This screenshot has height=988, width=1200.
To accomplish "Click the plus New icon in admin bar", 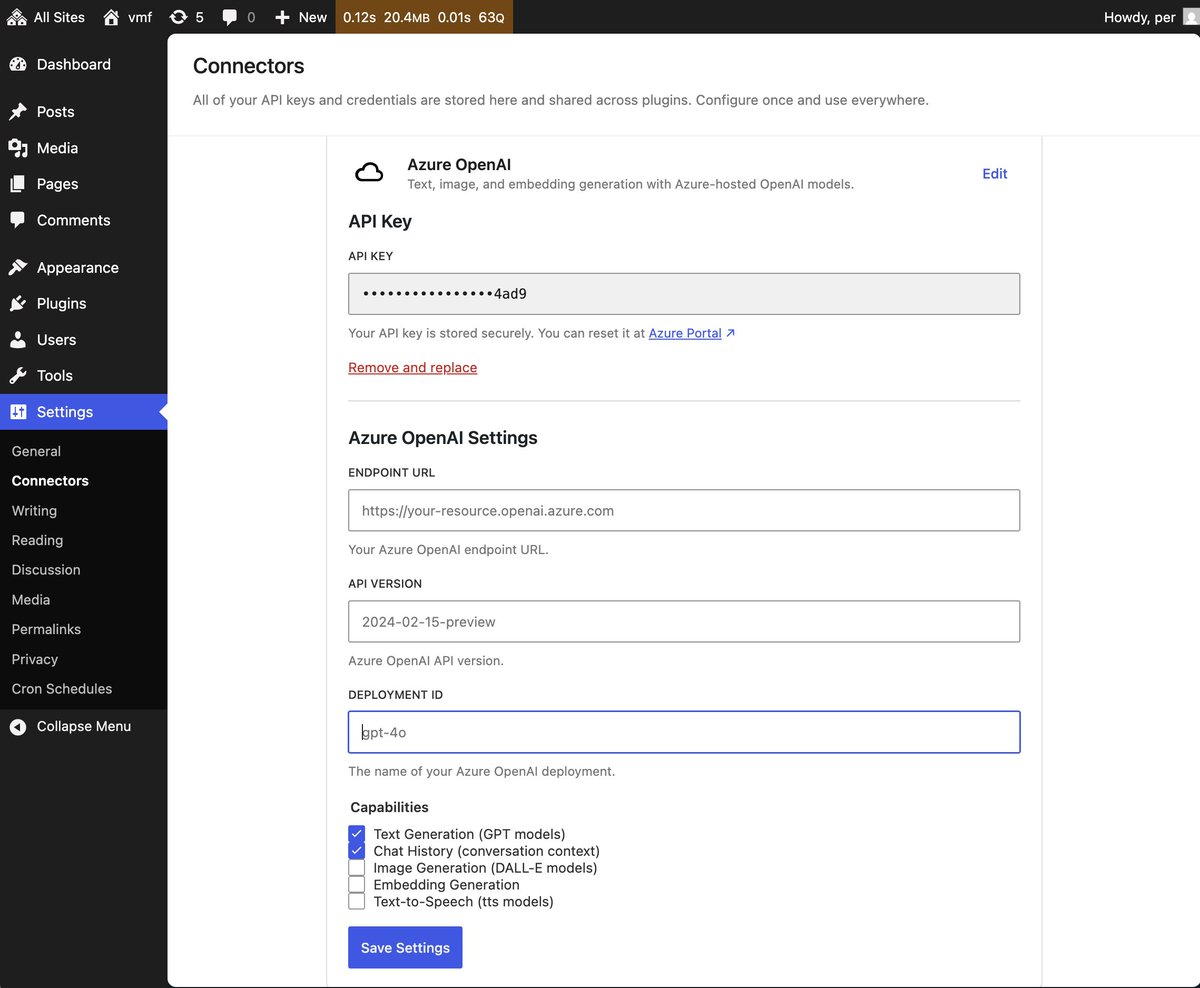I will click(282, 17).
